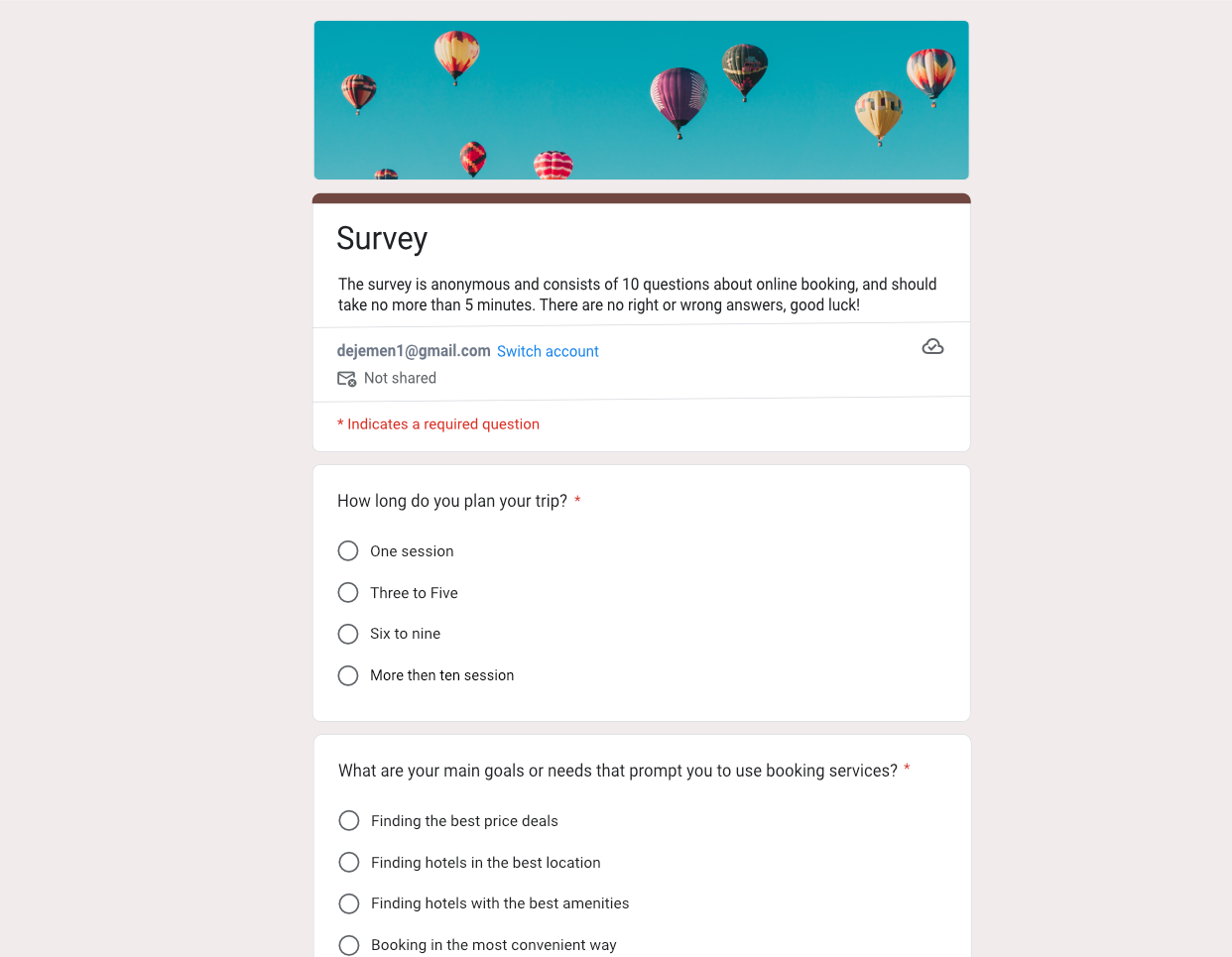Viewport: 1232px width, 957px height.
Task: Select Finding the best price deals
Action: pyautogui.click(x=349, y=821)
